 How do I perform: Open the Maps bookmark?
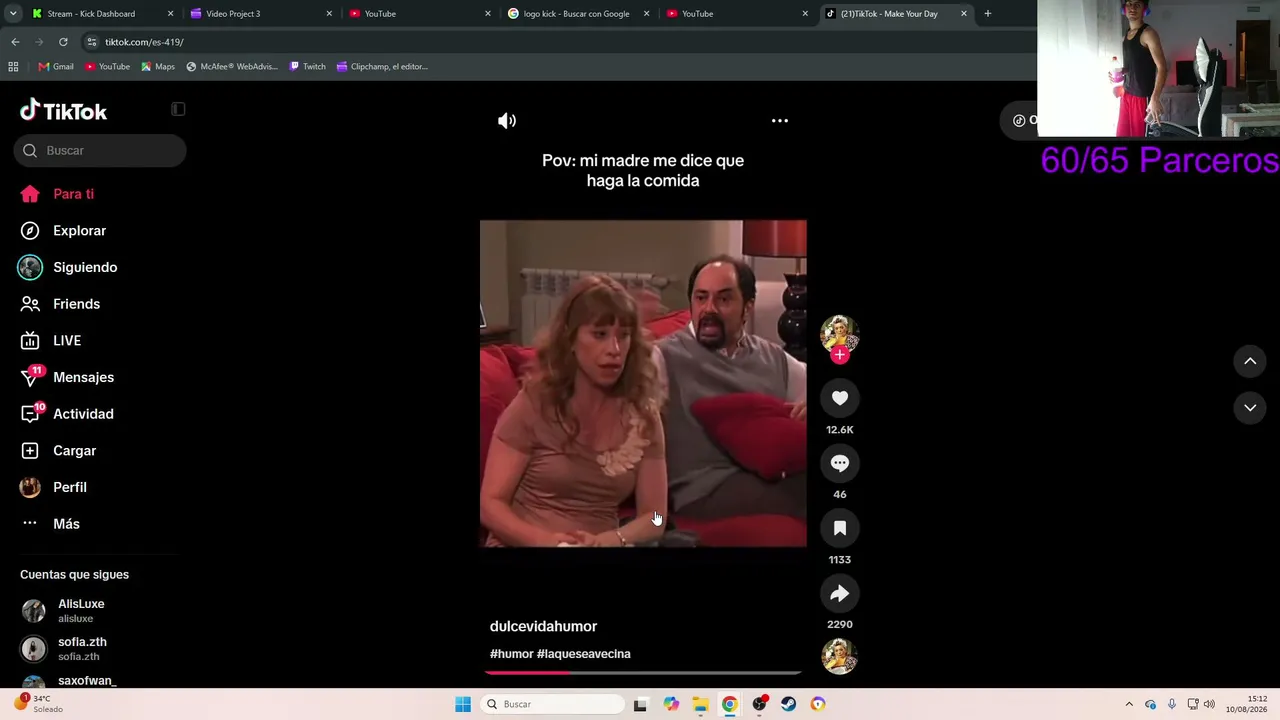[158, 67]
